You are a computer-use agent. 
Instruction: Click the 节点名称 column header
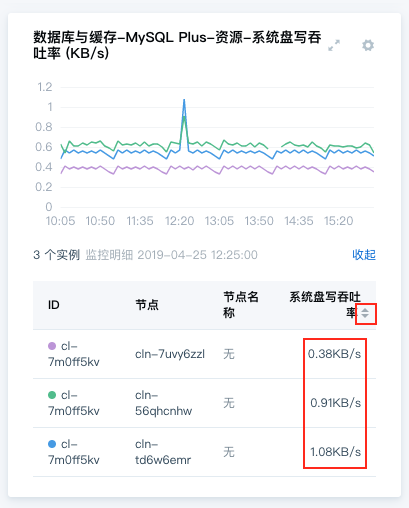tap(241, 305)
